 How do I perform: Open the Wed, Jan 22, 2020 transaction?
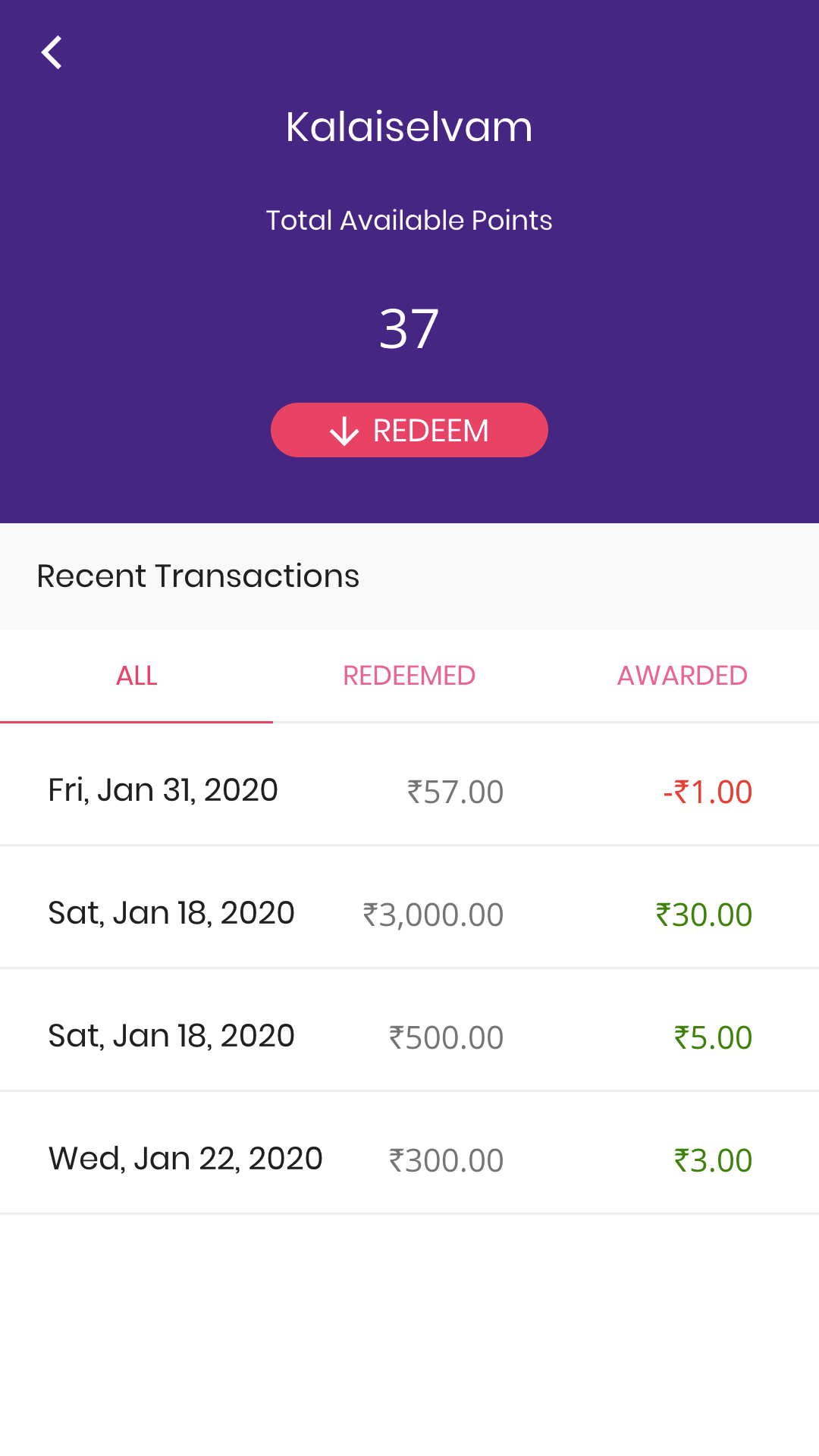(186, 1159)
